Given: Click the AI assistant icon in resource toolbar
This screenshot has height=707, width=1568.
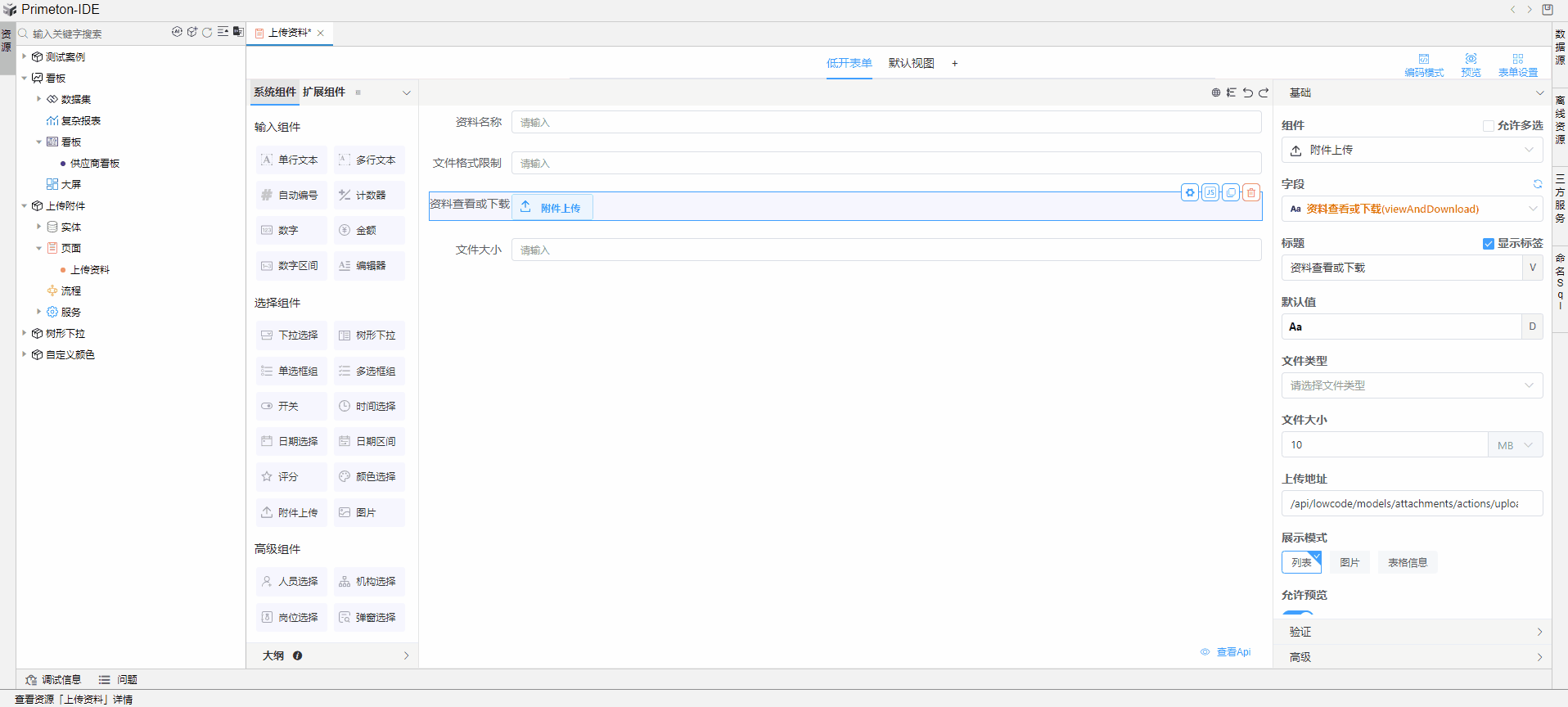Looking at the screenshot, I should (177, 32).
